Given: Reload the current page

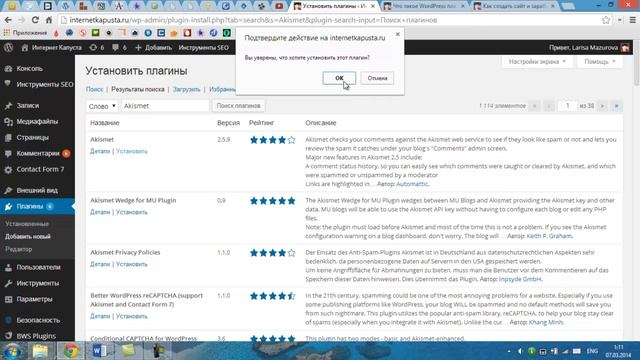Looking at the screenshot, I should tap(35, 20).
